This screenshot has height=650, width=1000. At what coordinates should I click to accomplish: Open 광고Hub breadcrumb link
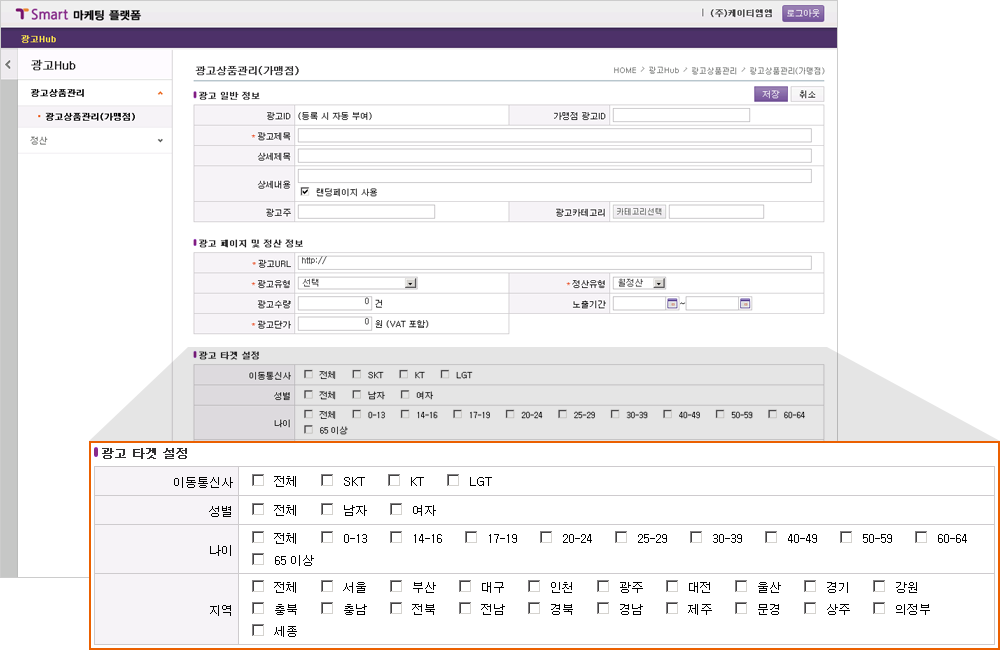(x=664, y=70)
